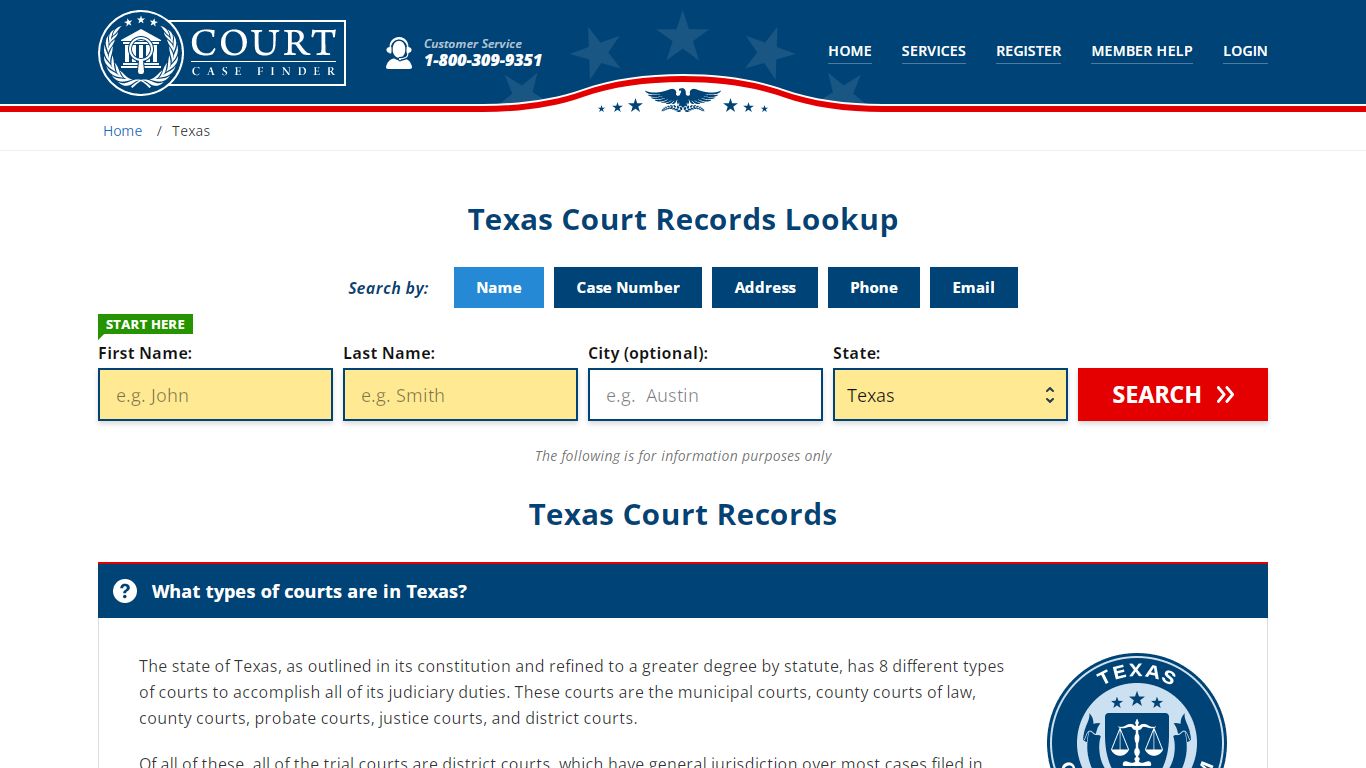Click the eagle emblem in the header
Viewport: 1366px width, 768px height.
(x=683, y=99)
